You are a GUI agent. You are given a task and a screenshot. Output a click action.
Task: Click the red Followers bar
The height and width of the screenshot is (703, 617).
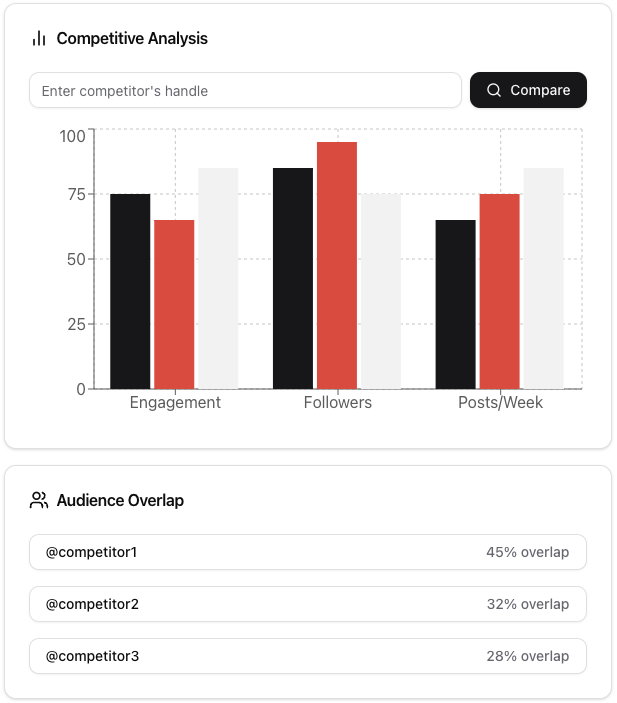337,265
